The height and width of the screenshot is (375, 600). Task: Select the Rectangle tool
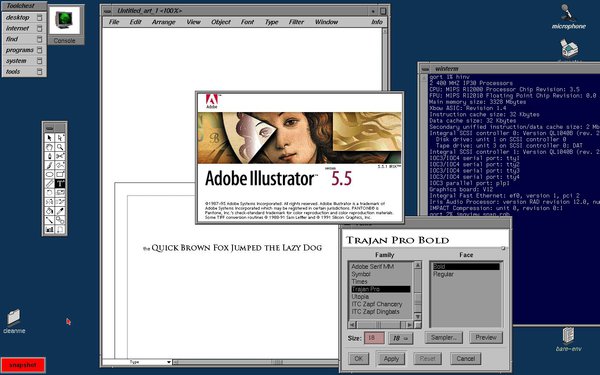coord(60,174)
